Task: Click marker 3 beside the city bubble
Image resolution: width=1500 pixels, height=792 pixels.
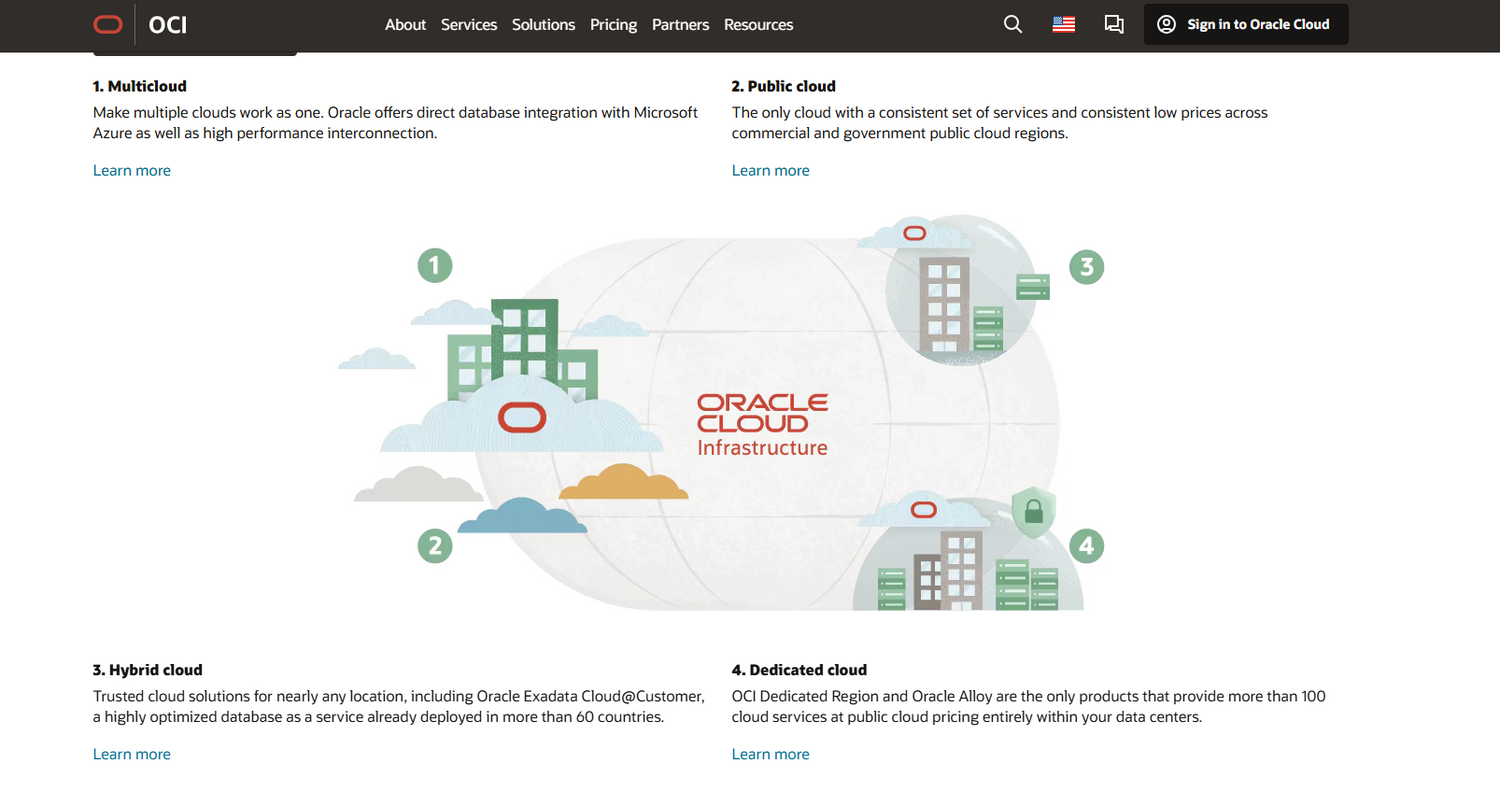Action: click(x=1086, y=267)
